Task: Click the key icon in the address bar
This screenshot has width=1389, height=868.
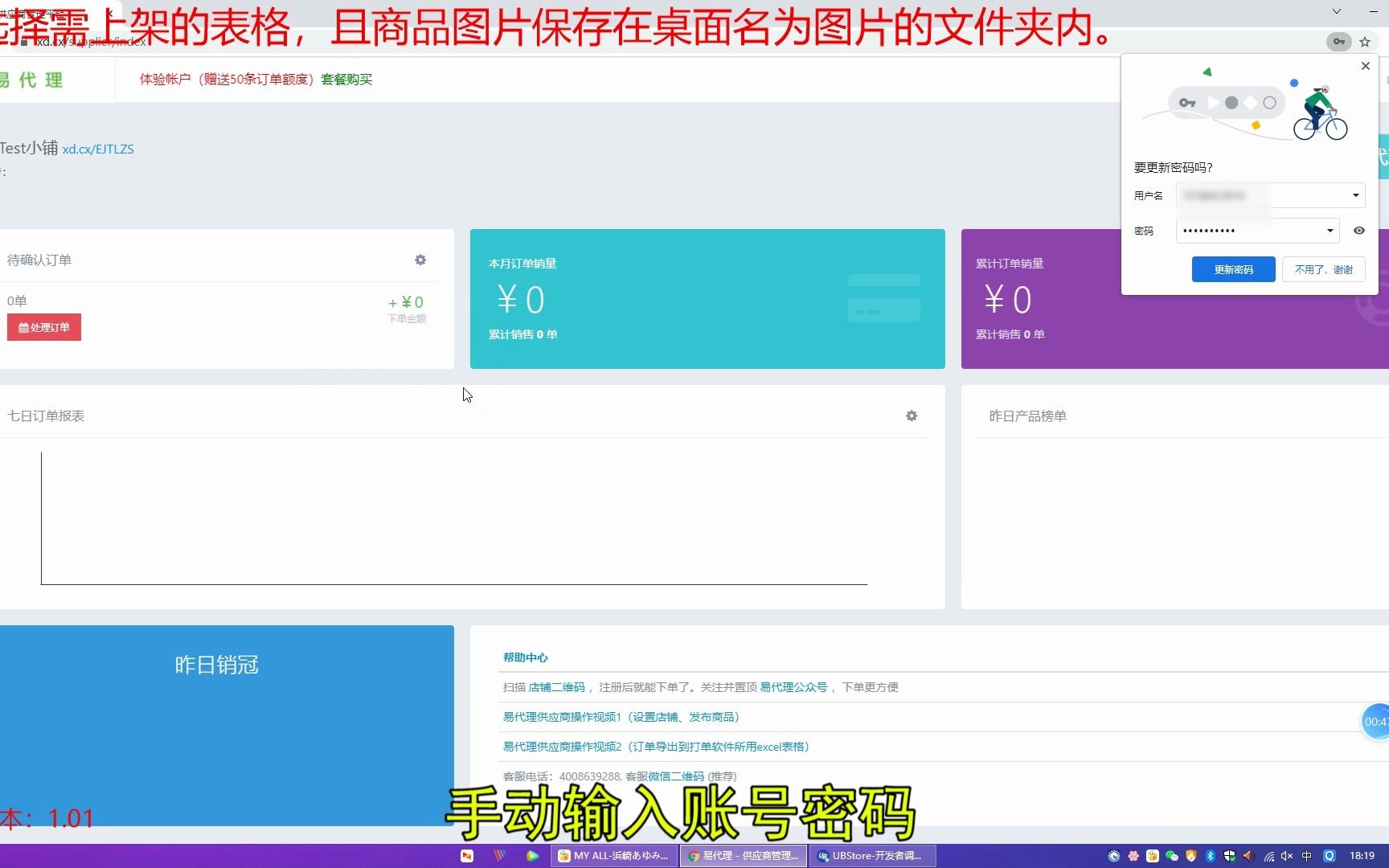Action: [1339, 42]
